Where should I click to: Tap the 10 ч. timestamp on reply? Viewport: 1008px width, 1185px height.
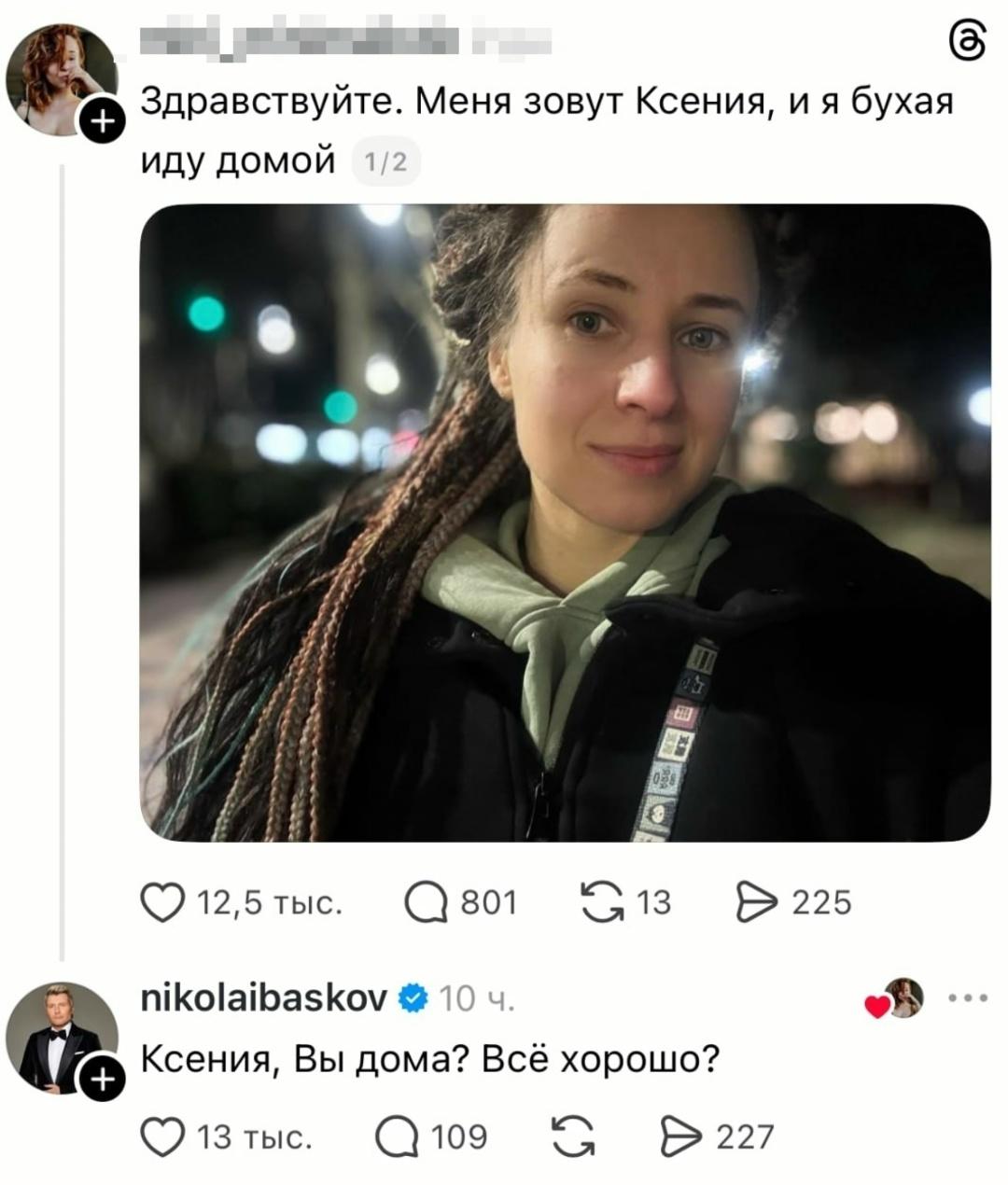pyautogui.click(x=476, y=998)
